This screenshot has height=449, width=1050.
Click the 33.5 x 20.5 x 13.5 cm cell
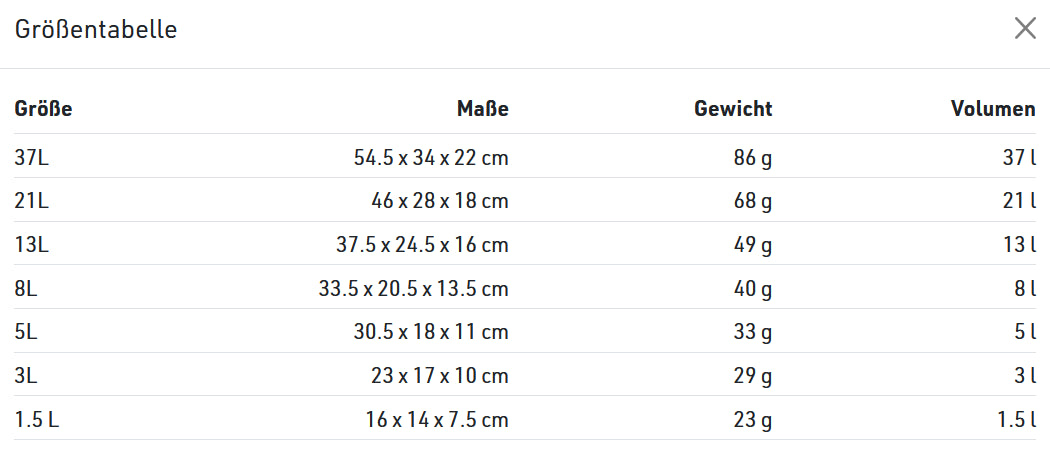pos(413,289)
